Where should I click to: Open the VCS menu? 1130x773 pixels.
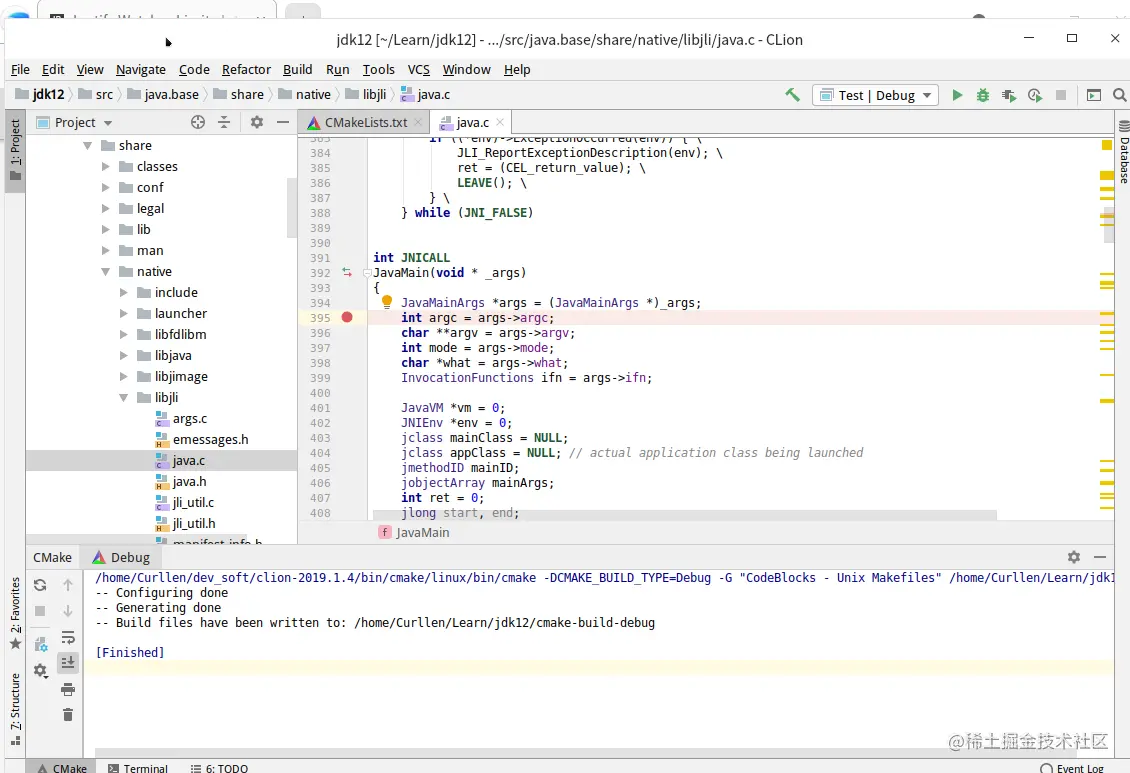pyautogui.click(x=419, y=70)
